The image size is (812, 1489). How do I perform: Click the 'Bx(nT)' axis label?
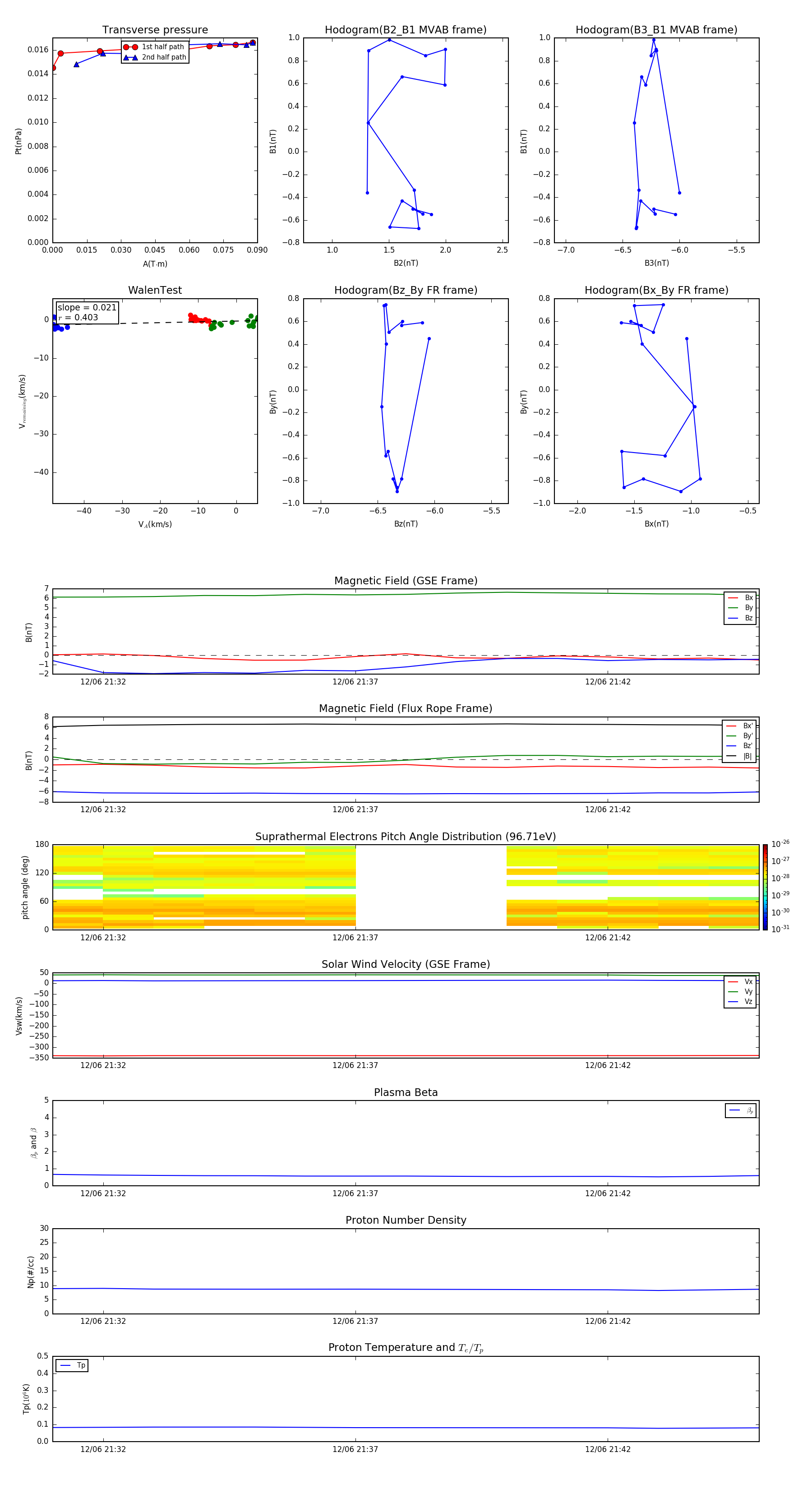656,524
